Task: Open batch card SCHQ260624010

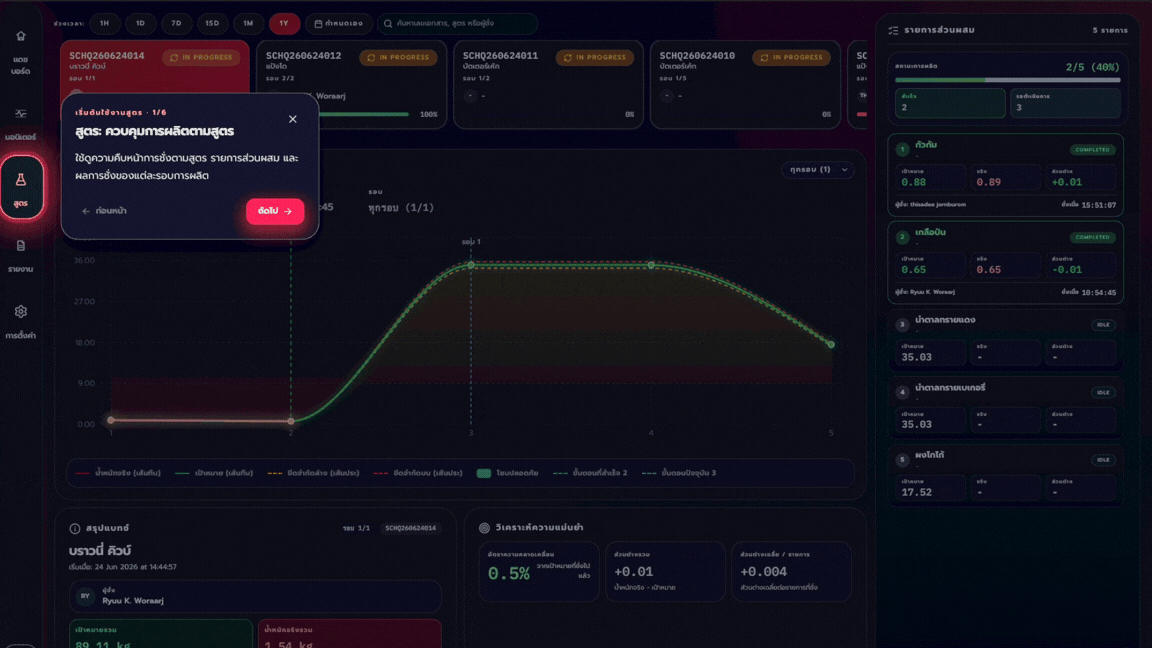Action: click(745, 84)
